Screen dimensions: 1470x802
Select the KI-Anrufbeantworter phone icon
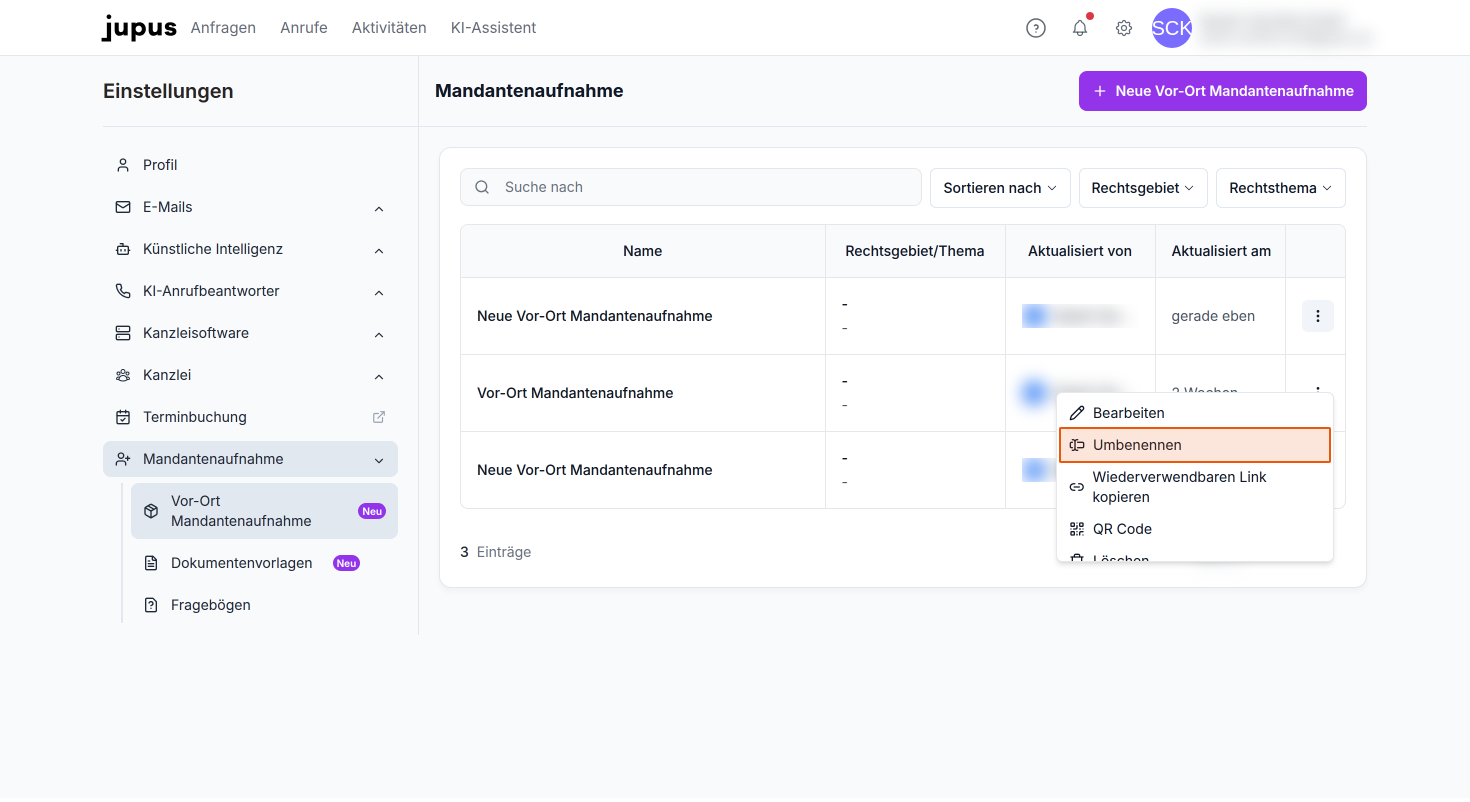click(x=123, y=291)
